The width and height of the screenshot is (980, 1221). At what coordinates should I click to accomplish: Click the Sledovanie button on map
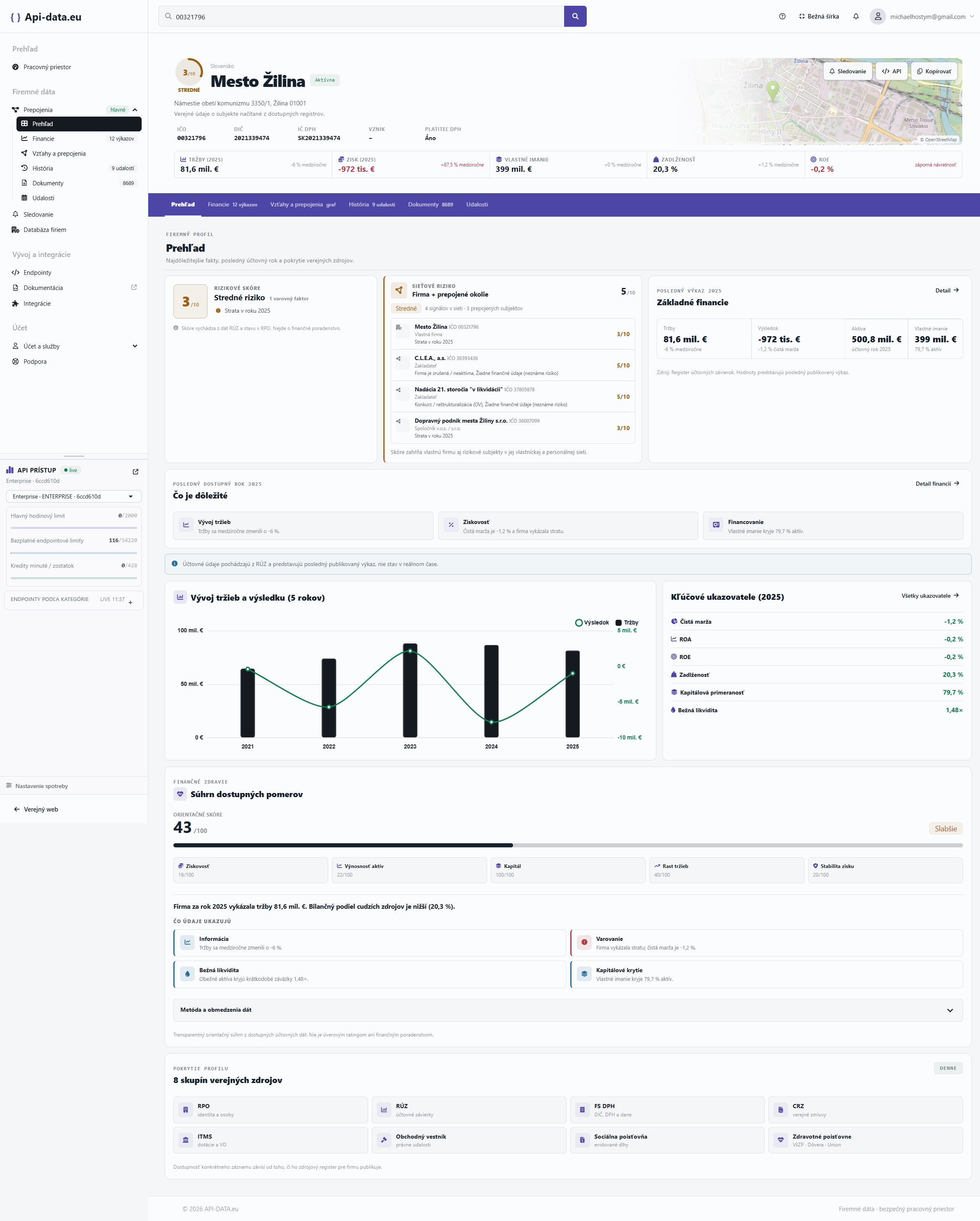point(847,71)
